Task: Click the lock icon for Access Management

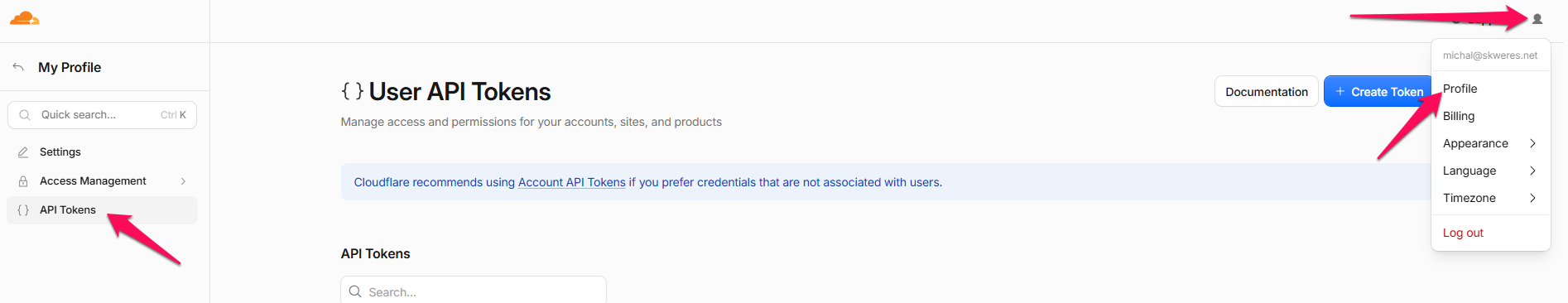Action: (x=23, y=181)
